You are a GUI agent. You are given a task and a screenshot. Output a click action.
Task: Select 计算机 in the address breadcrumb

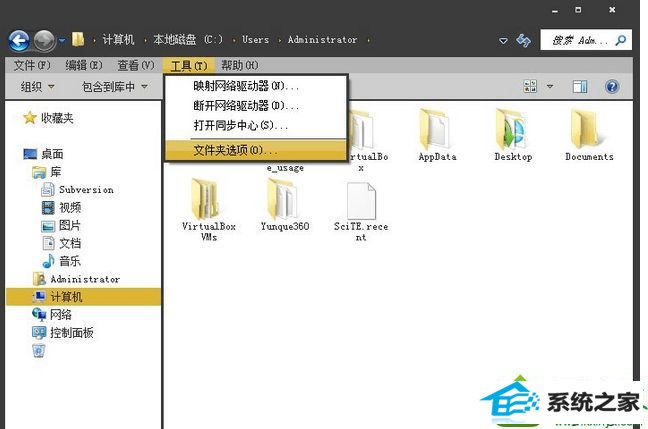point(118,40)
